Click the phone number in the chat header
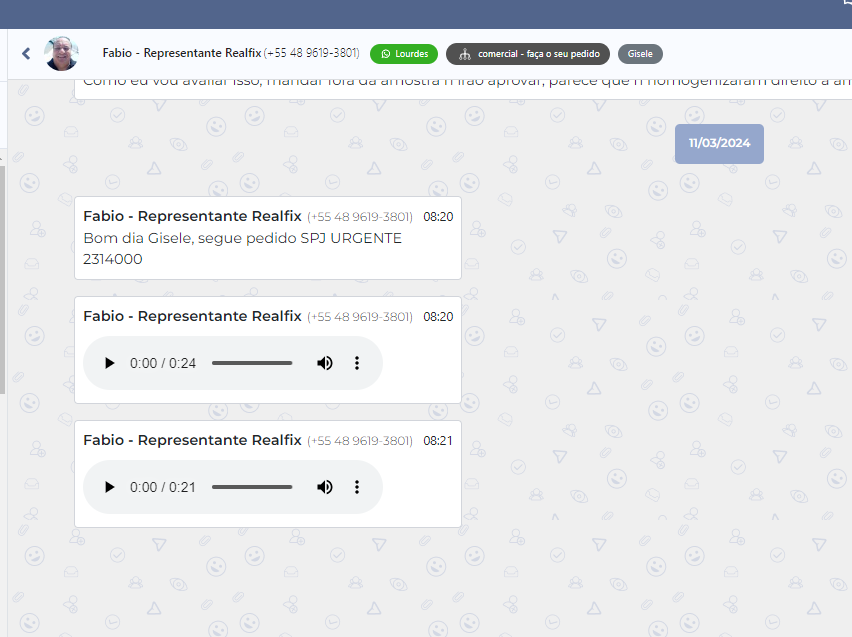 click(x=312, y=53)
